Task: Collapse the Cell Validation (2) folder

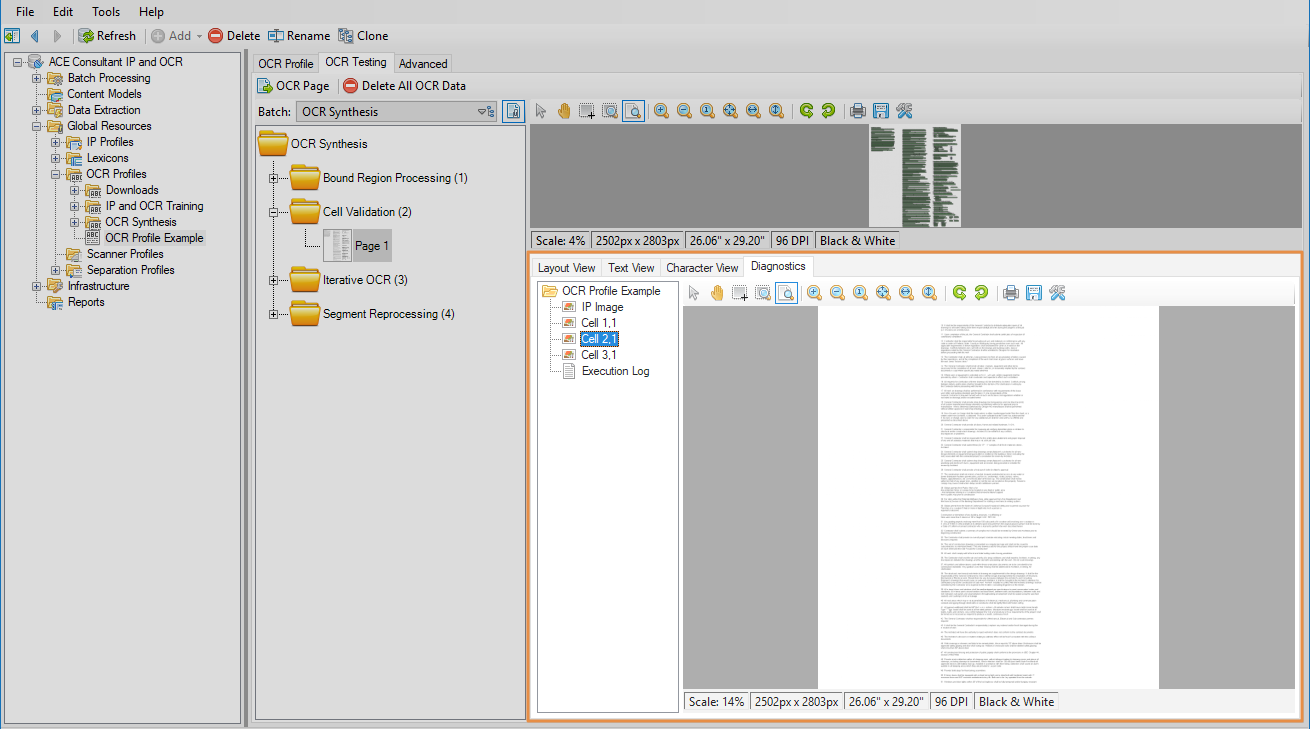Action: [x=272, y=212]
